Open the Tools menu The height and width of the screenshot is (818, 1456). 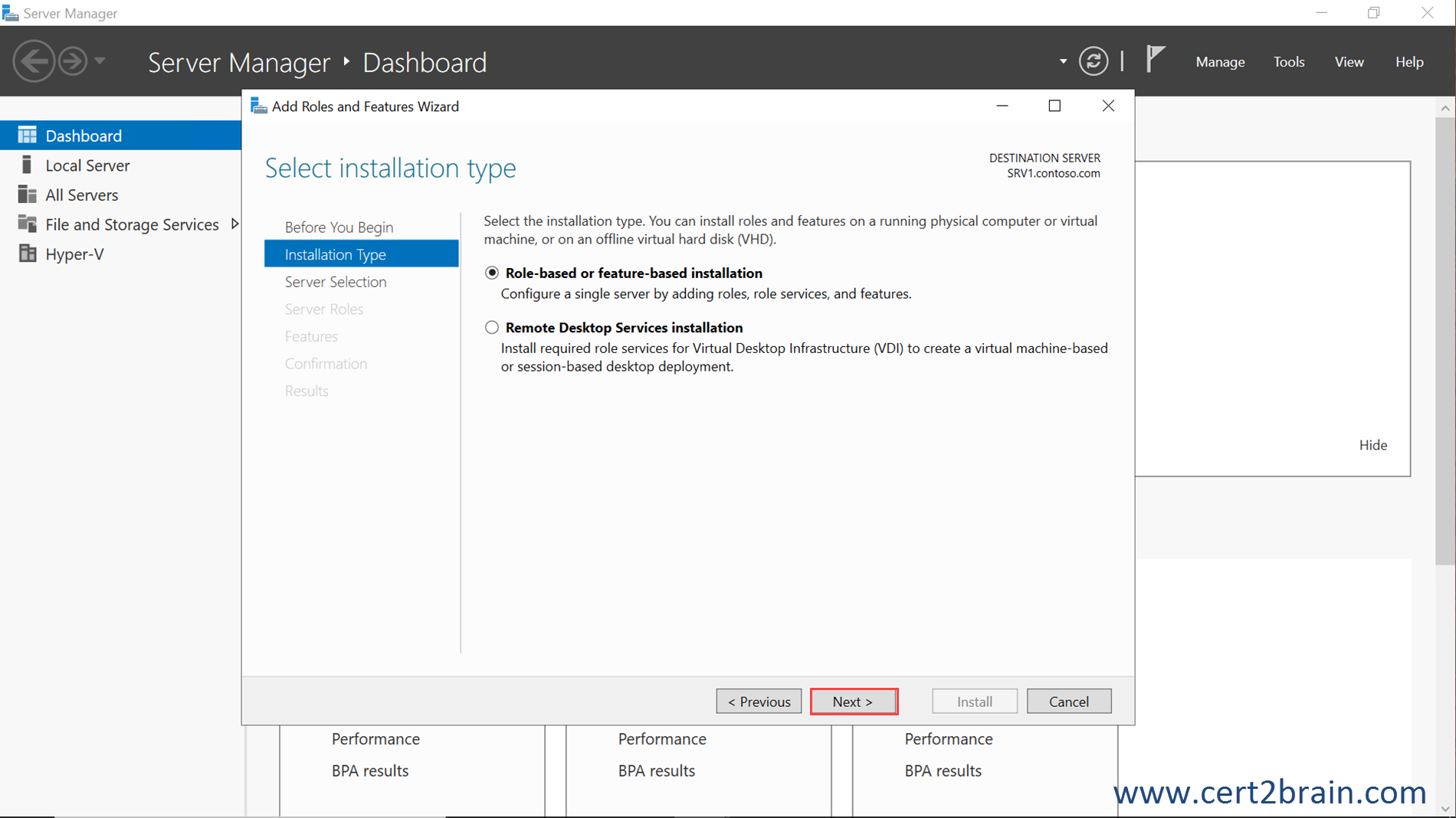tap(1288, 61)
